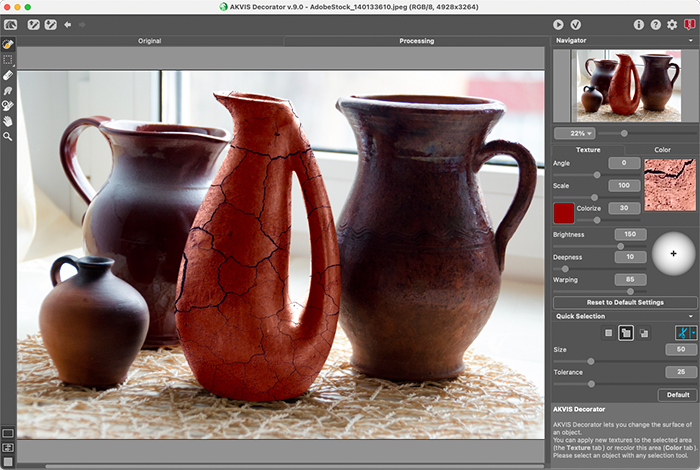Toggle New Selection mode
Viewport: 700px width, 470px height.
607,333
